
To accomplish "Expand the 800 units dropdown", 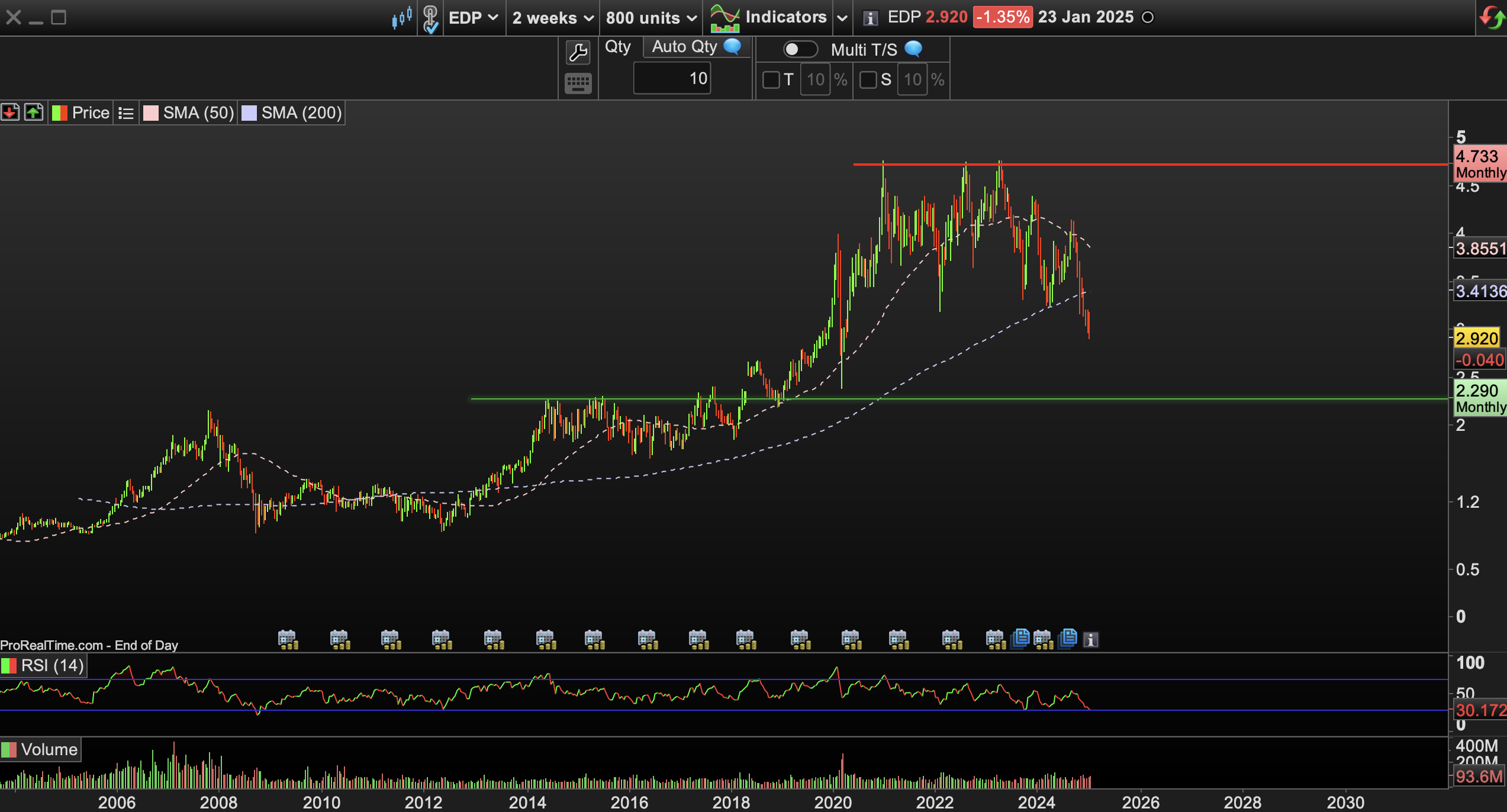I will [x=651, y=18].
